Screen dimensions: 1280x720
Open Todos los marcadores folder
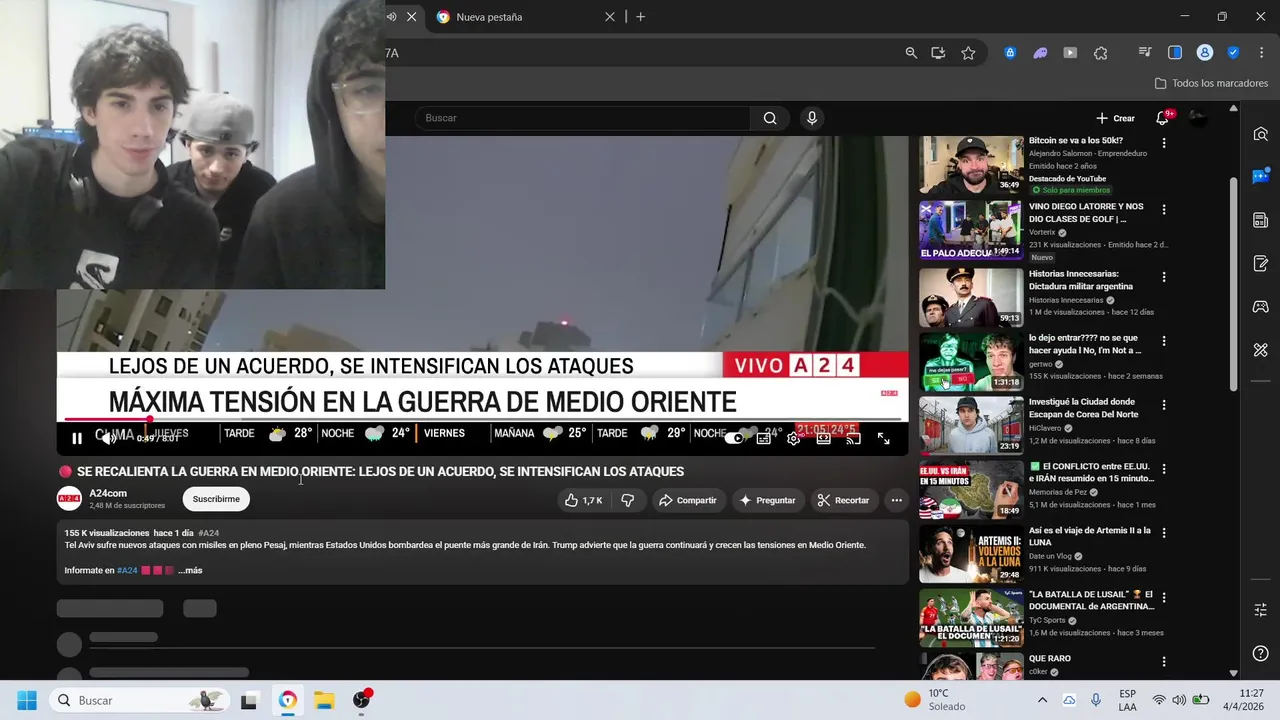click(x=1211, y=83)
